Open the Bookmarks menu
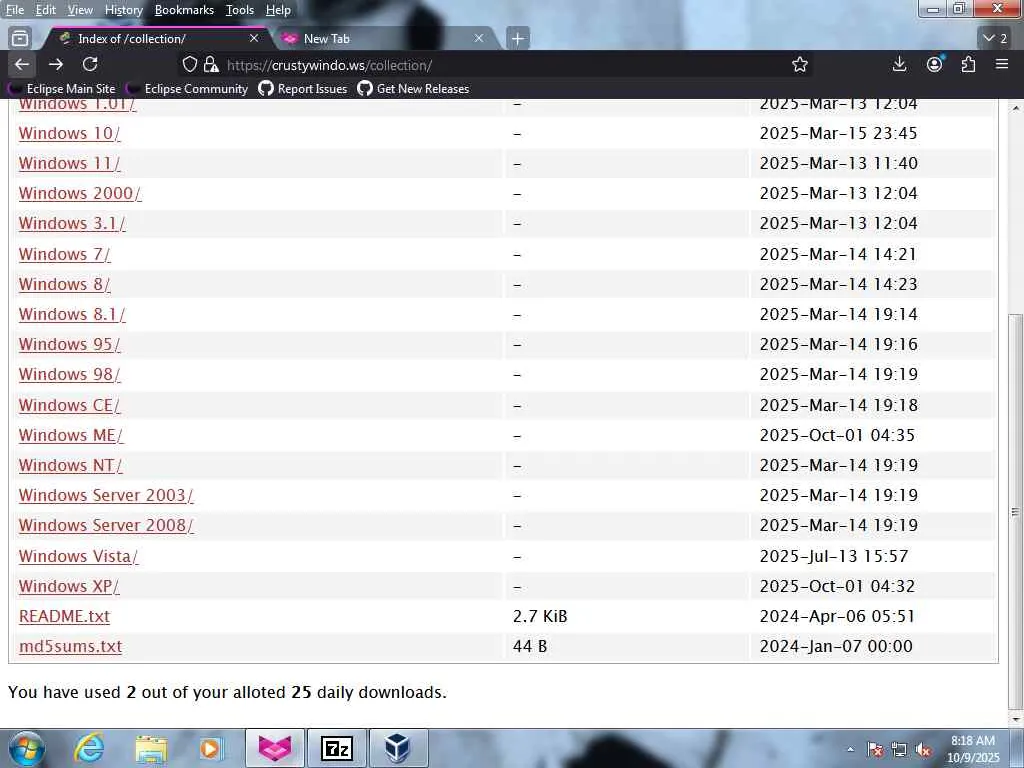Viewport: 1024px width, 768px height. click(x=184, y=10)
